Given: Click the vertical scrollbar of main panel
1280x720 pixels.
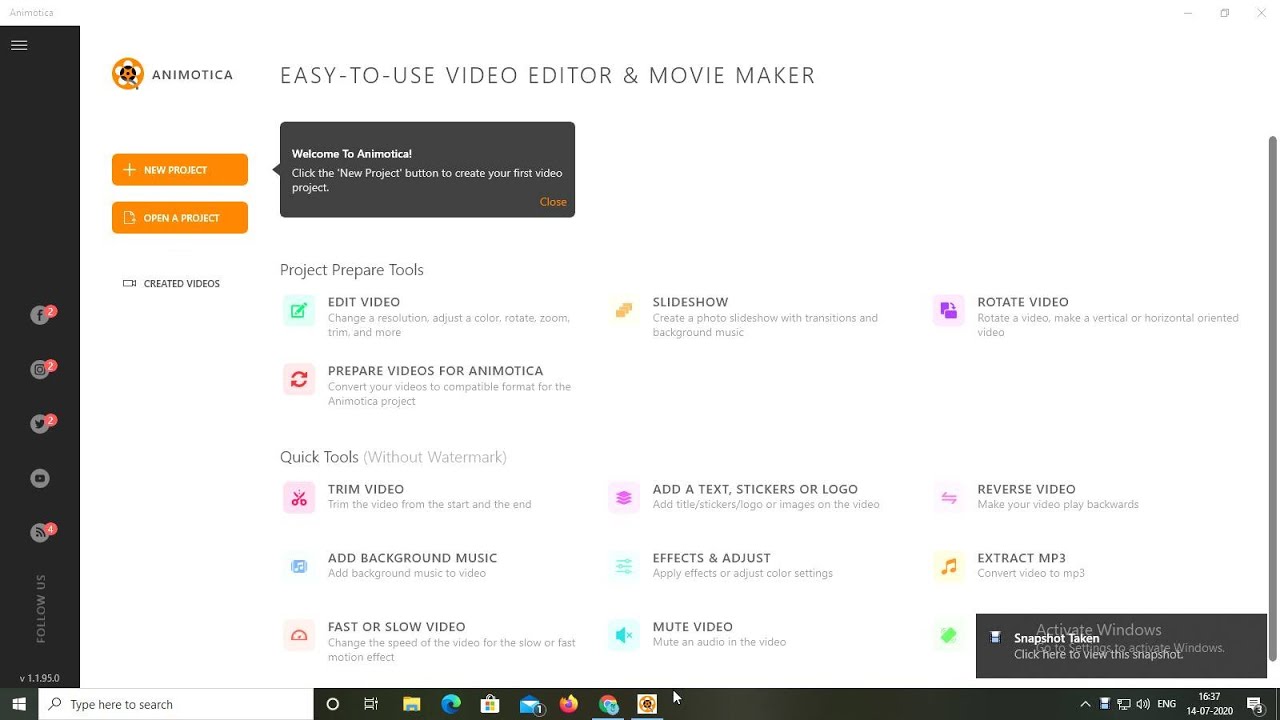Looking at the screenshot, I should pyautogui.click(x=1273, y=398).
